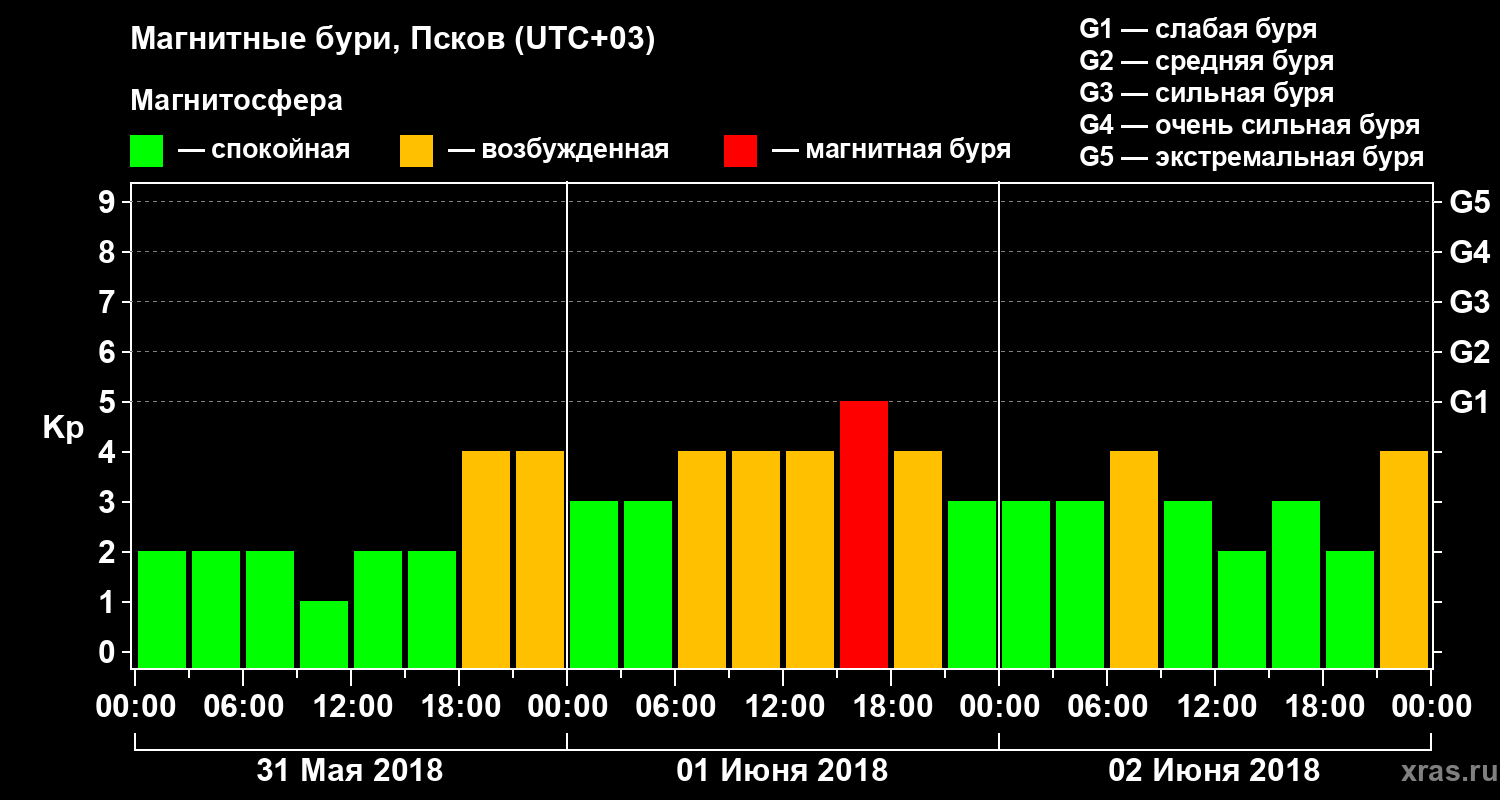Screen dimensions: 1500x800
Task: Click the G4 label on right axis
Action: tap(1469, 252)
